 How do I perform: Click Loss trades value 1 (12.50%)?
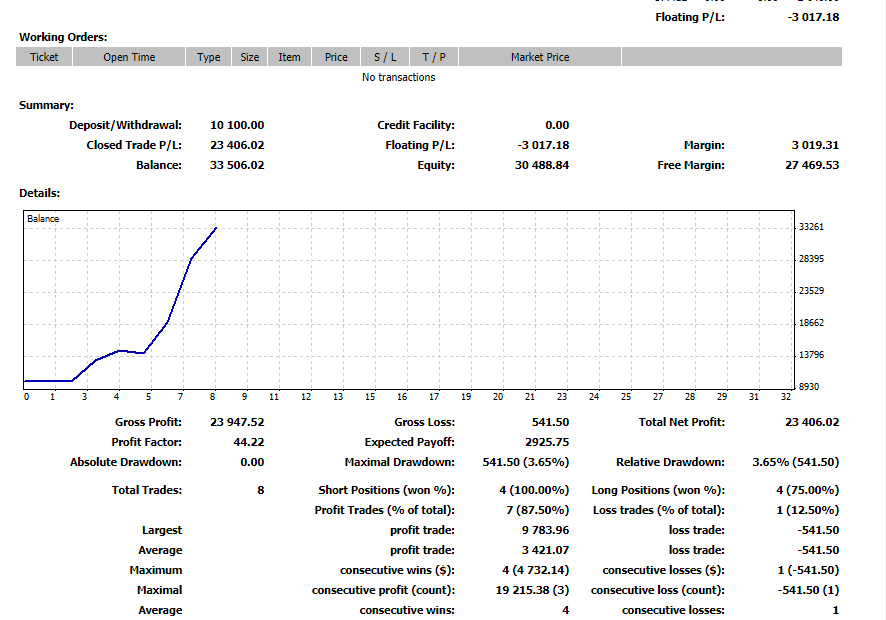coord(807,510)
